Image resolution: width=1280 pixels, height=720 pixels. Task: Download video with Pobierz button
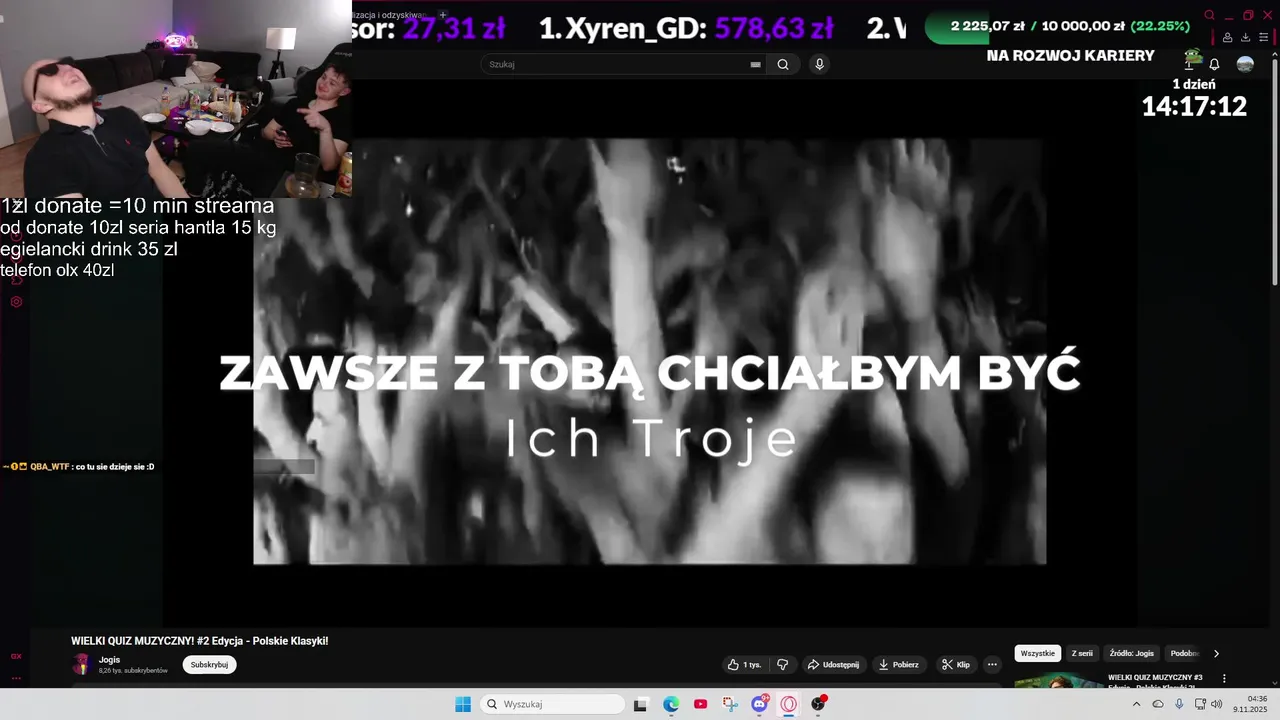point(898,665)
